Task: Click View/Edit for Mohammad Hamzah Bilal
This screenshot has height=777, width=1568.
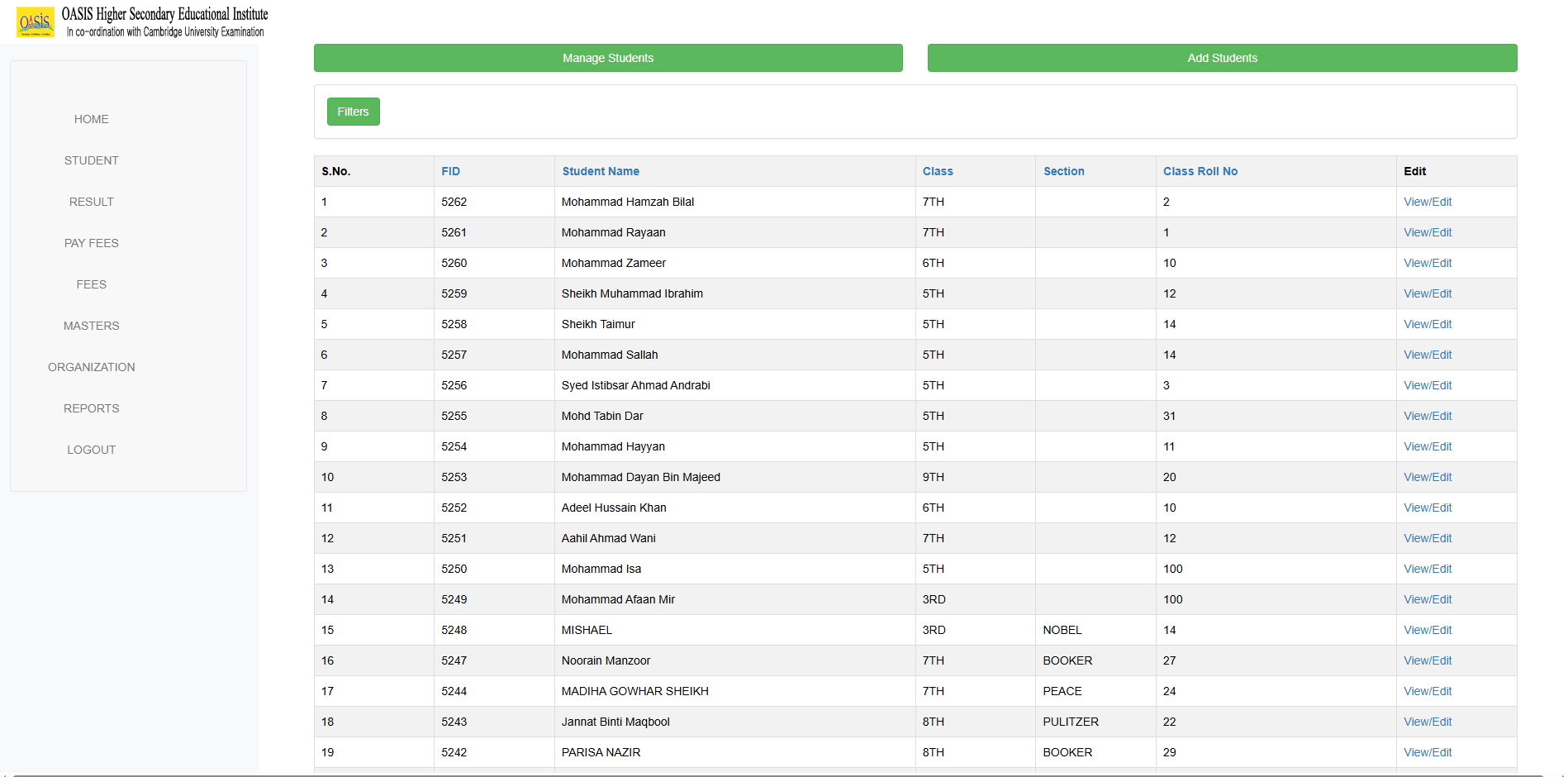Action: tap(1427, 202)
